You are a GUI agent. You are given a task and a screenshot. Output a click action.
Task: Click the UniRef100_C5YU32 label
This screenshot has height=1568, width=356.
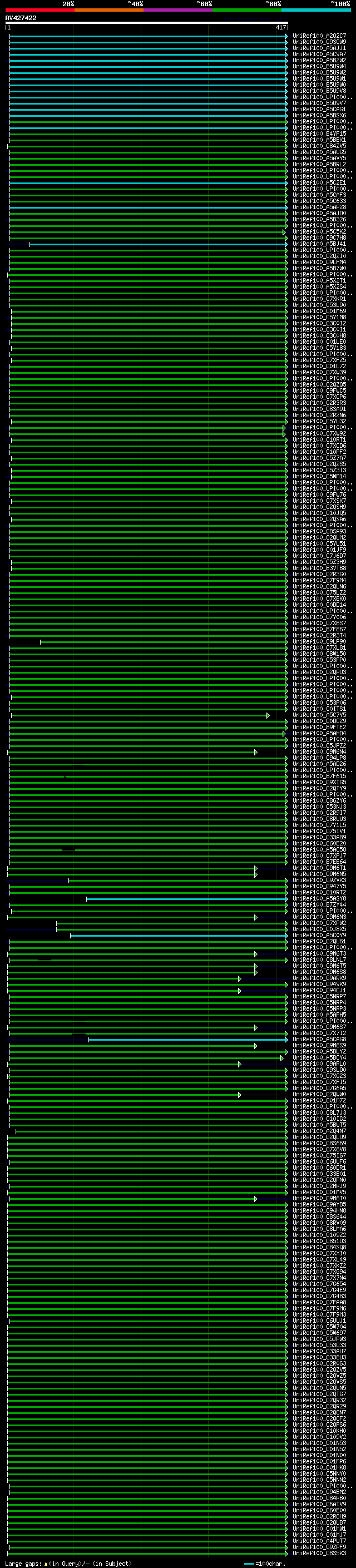319,421
